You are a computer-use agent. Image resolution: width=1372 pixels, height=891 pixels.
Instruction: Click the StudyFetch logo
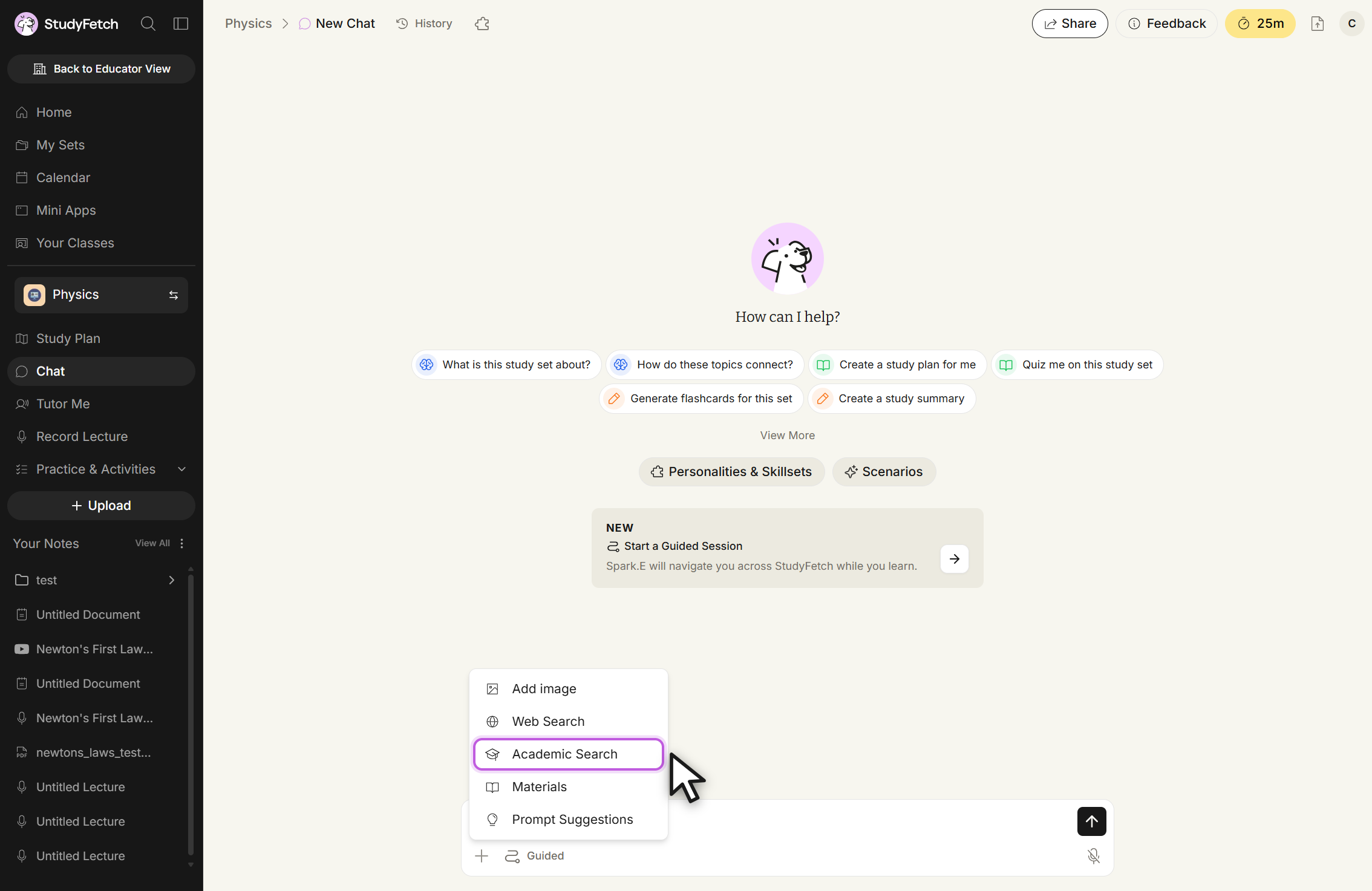click(67, 24)
